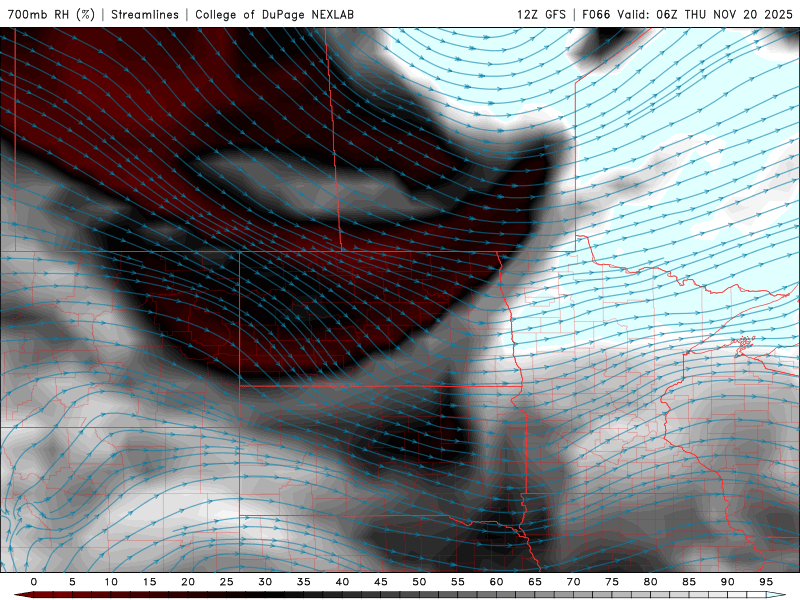Click the 40 tick label on legend

coord(342,582)
